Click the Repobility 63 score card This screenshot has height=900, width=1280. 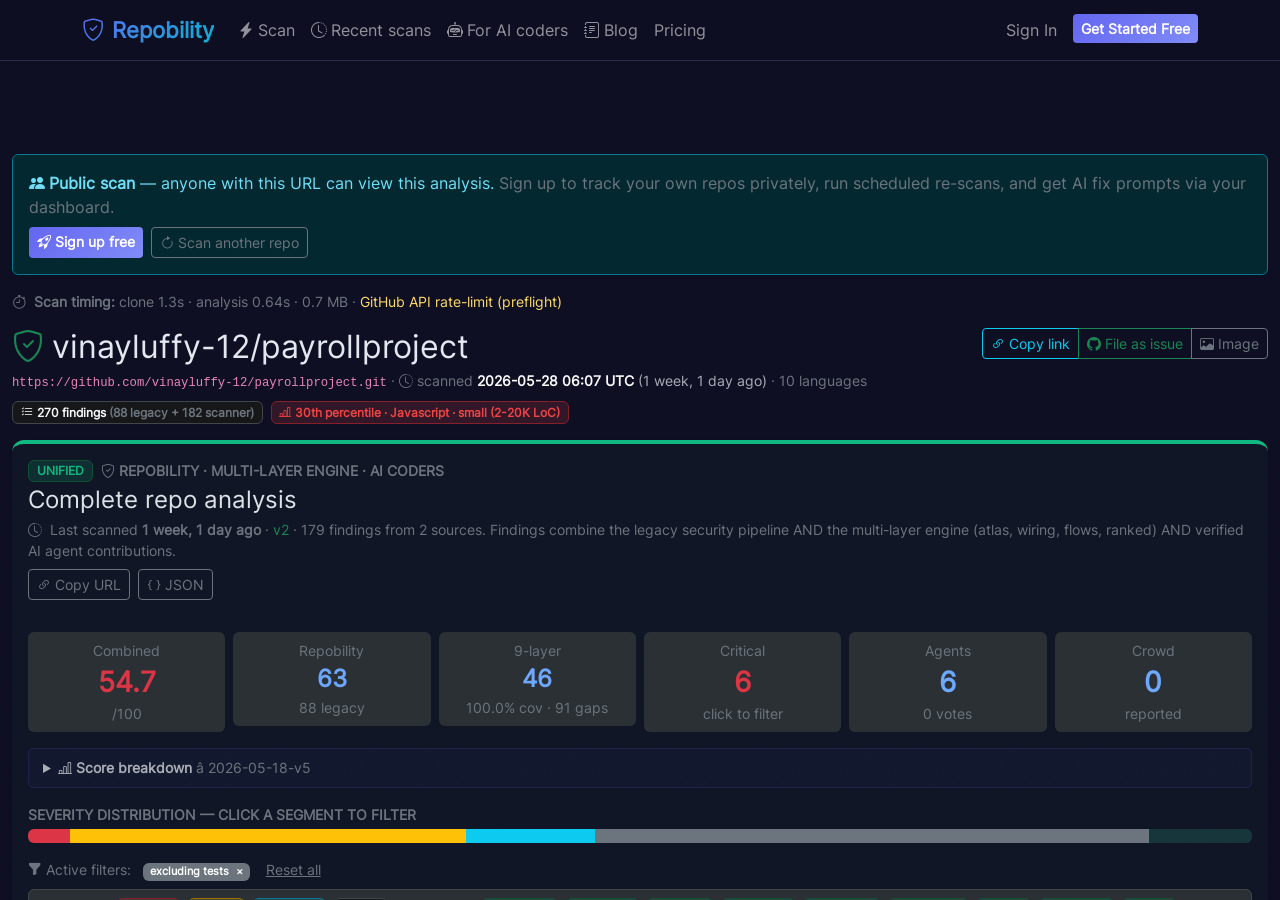pyautogui.click(x=332, y=679)
